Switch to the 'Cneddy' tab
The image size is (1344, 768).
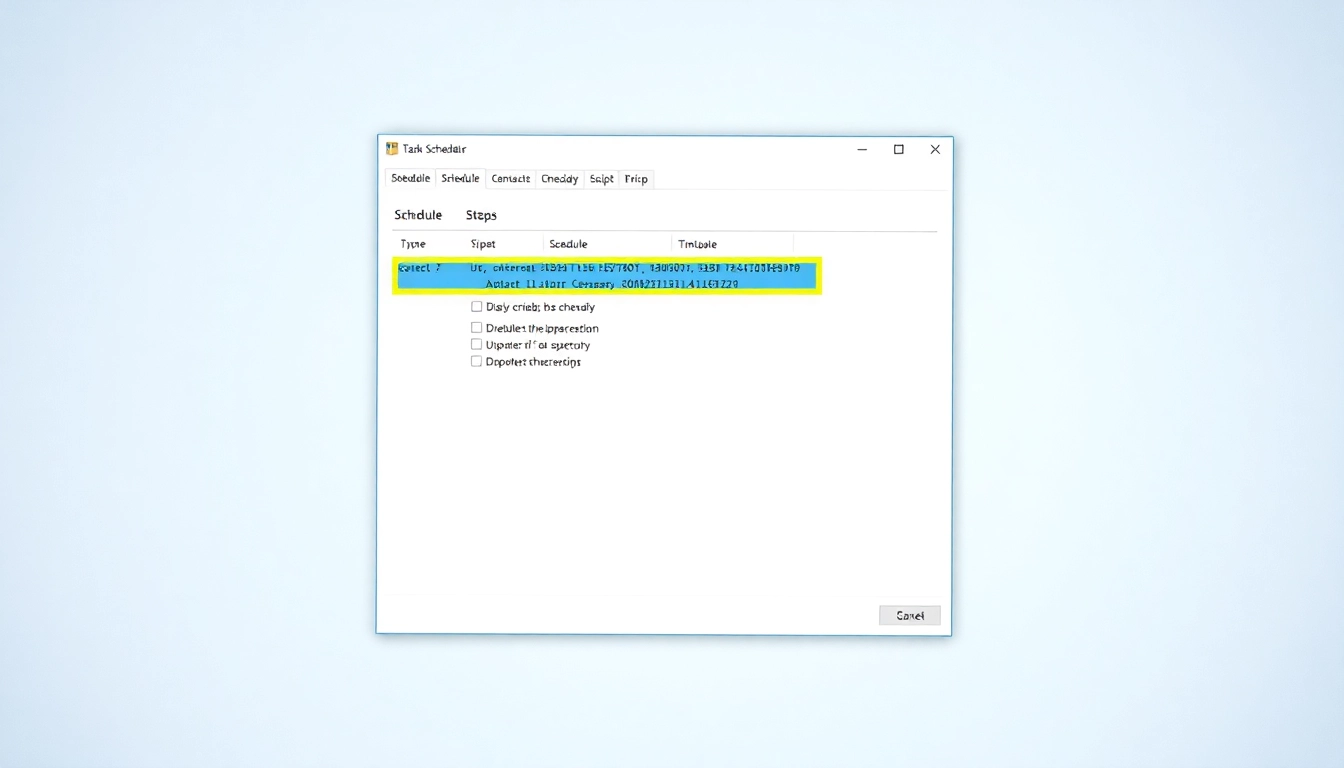click(x=559, y=179)
